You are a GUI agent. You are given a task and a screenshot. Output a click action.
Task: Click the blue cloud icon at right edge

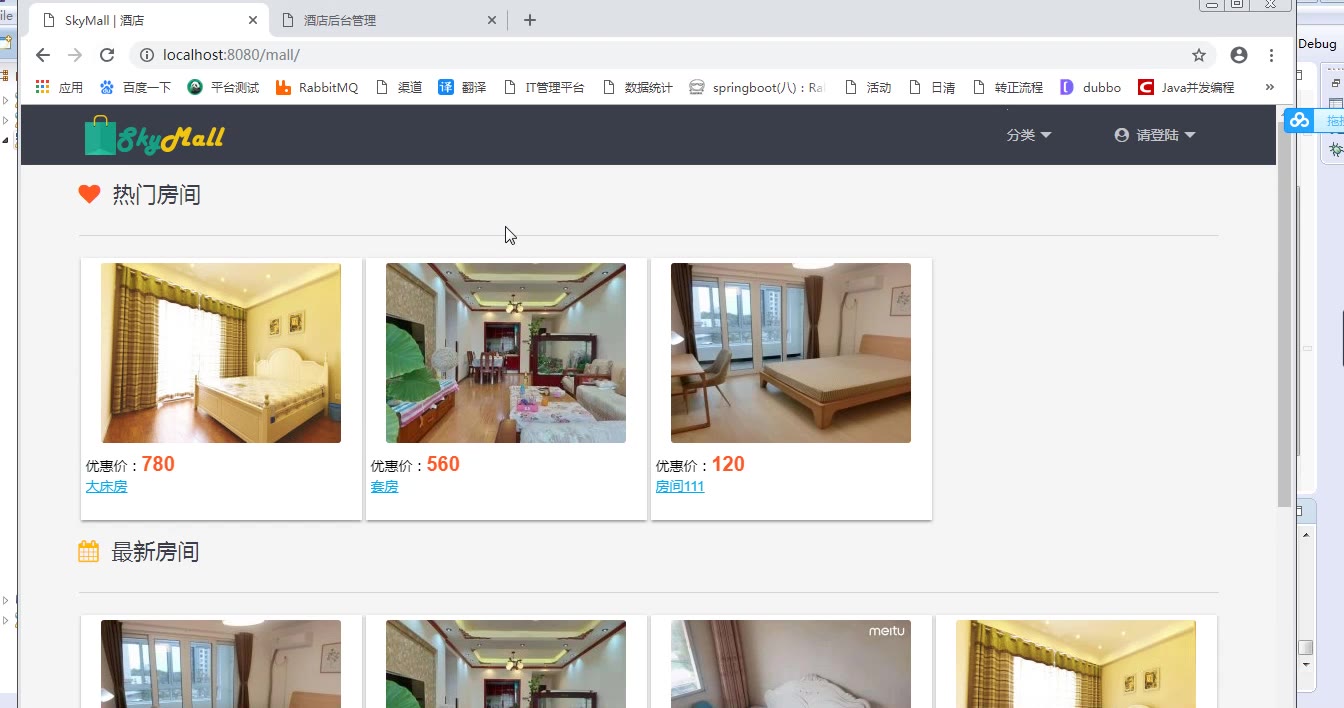pyautogui.click(x=1299, y=120)
